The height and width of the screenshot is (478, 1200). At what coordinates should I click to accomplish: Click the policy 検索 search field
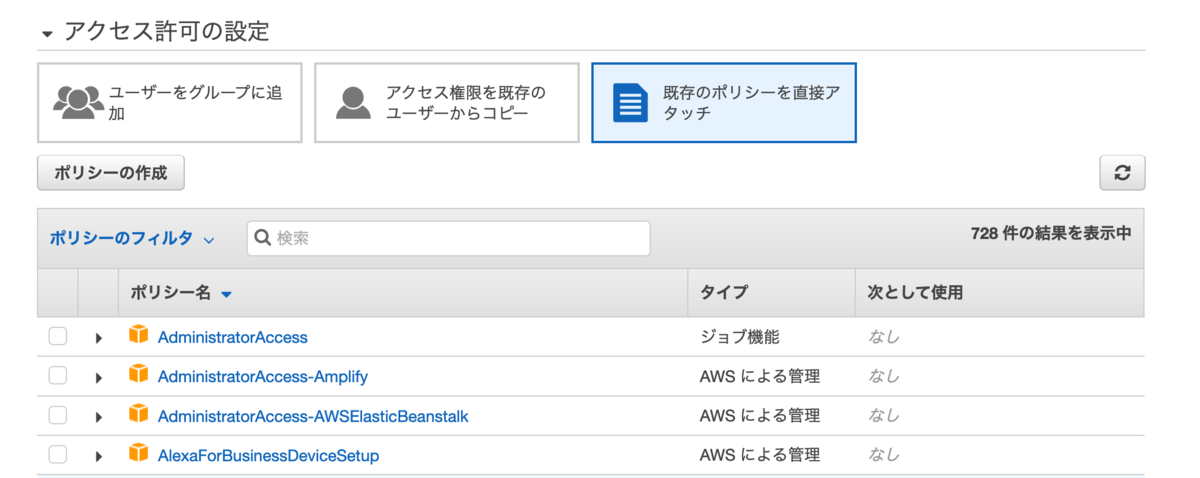click(448, 238)
